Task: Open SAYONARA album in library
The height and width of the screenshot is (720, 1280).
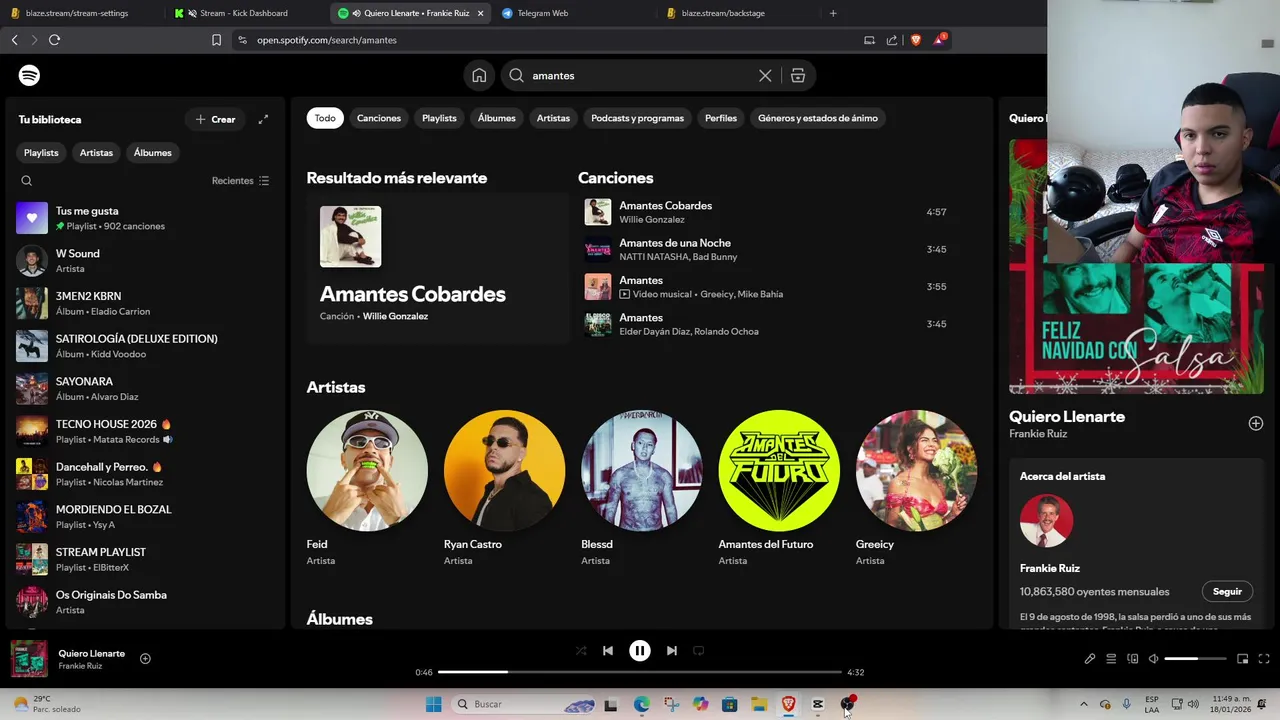Action: pyautogui.click(x=145, y=389)
